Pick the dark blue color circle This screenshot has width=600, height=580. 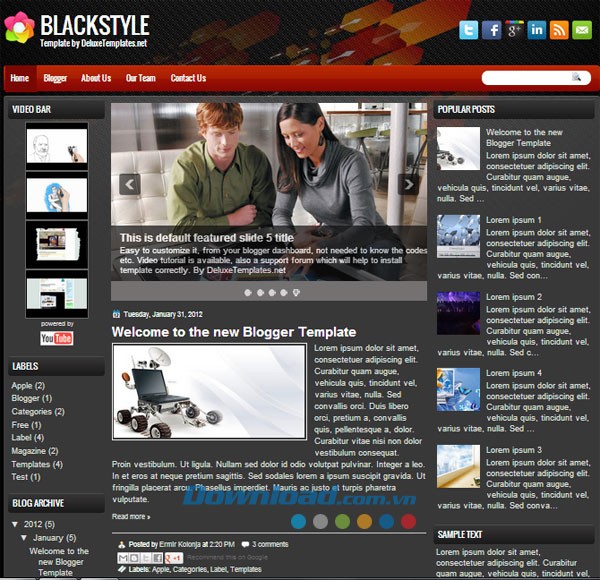click(x=386, y=521)
